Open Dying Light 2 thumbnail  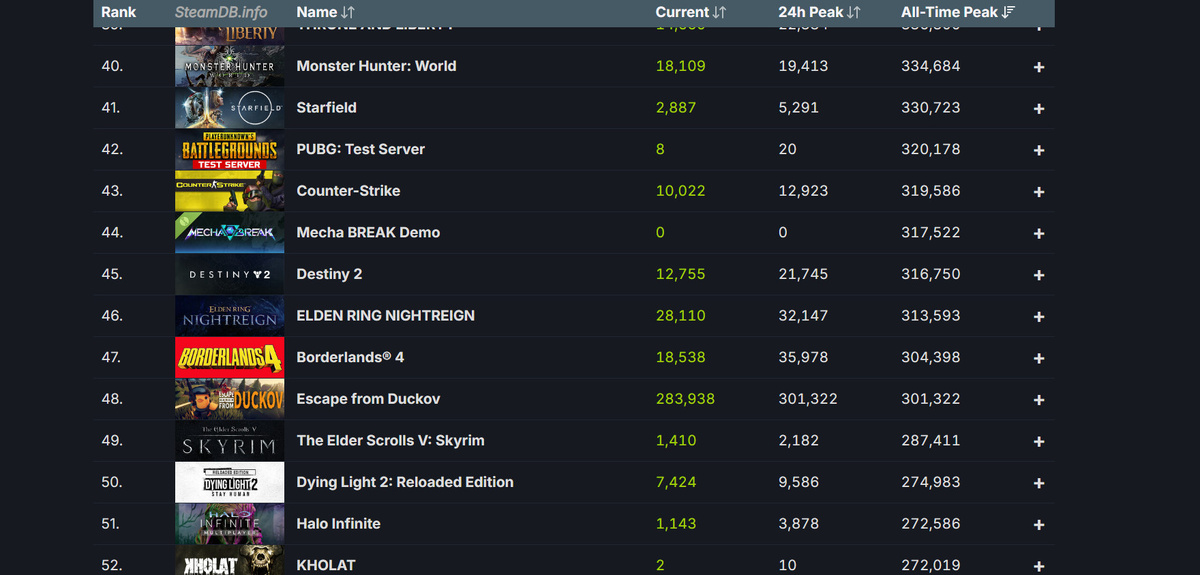pos(230,482)
